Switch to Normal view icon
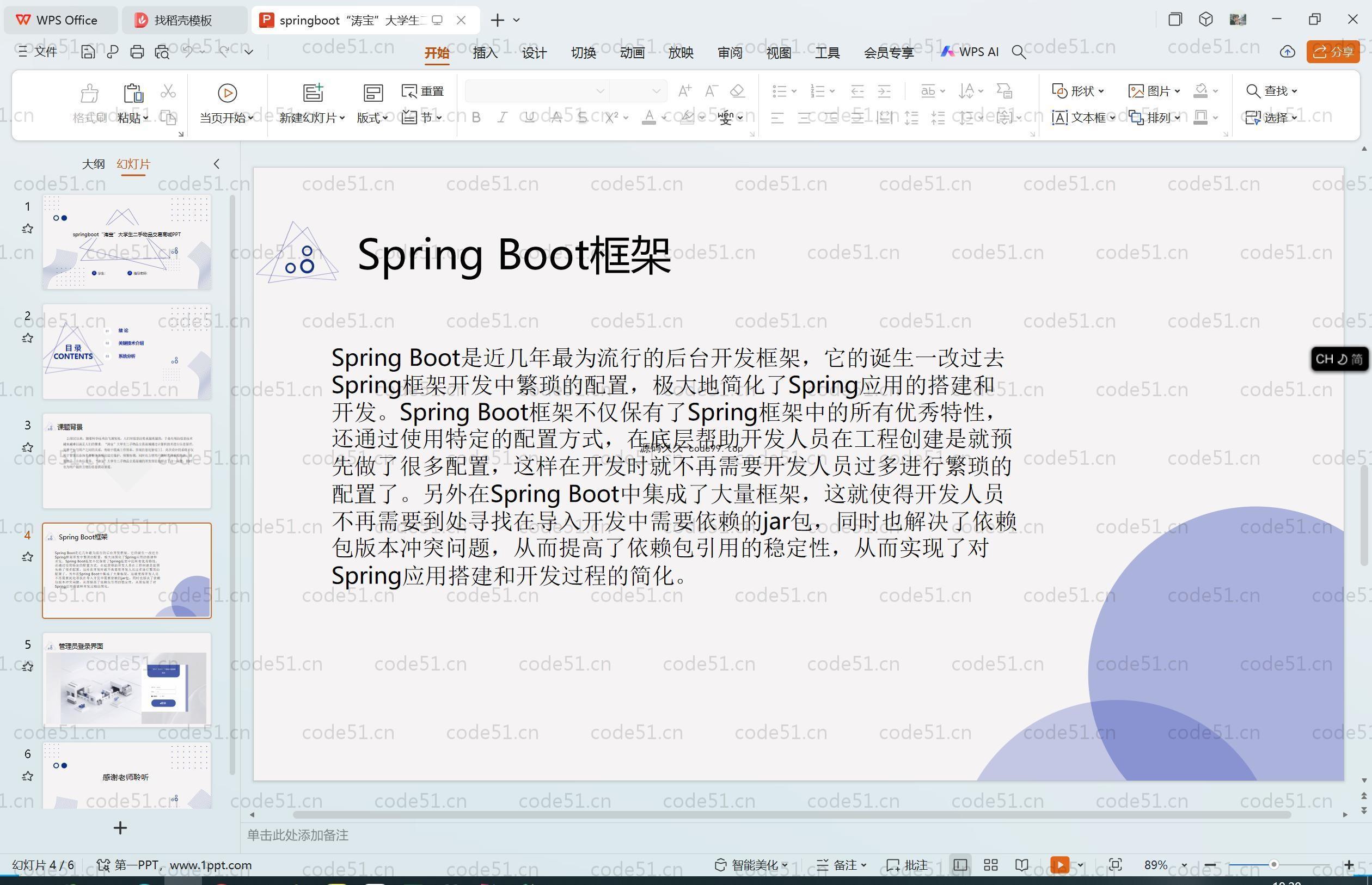Image resolution: width=1372 pixels, height=885 pixels. click(960, 865)
